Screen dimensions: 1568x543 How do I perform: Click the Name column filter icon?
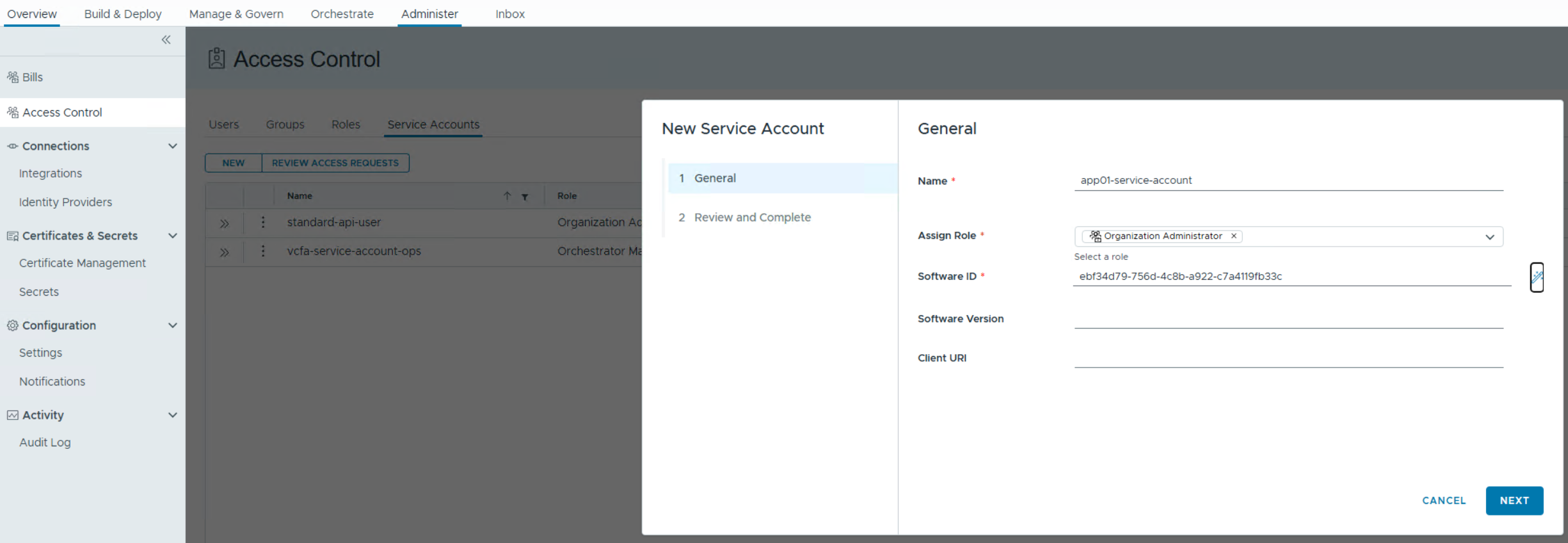(x=525, y=197)
